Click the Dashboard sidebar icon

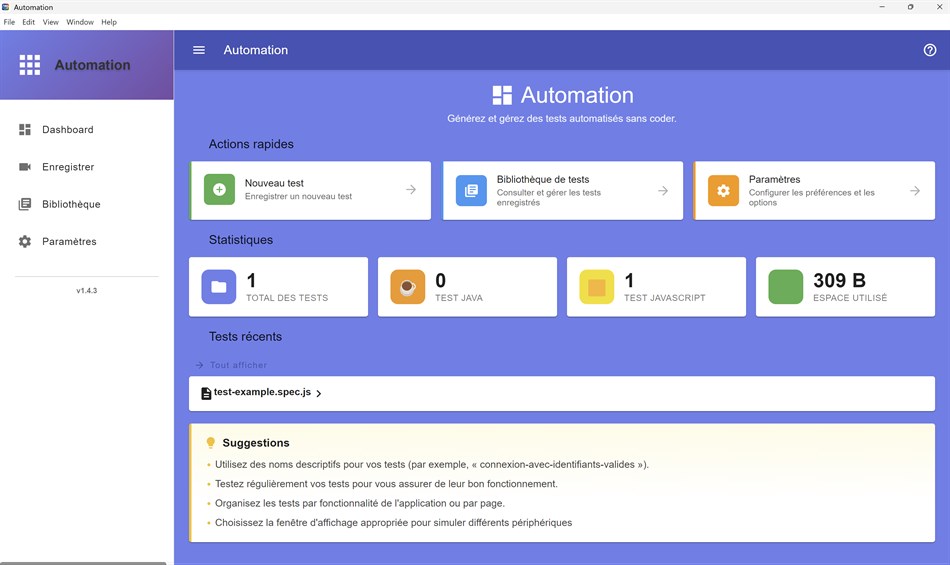pos(25,130)
